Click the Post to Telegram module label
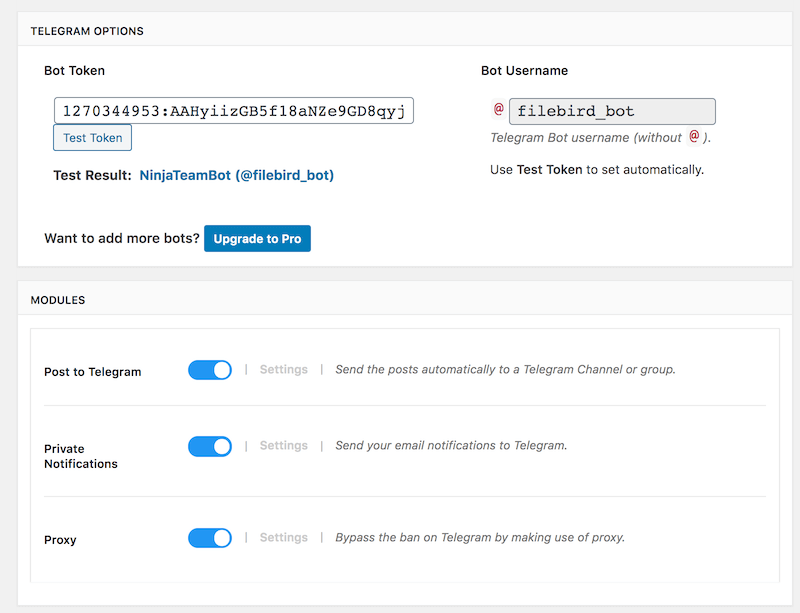The height and width of the screenshot is (613, 800). tap(92, 372)
